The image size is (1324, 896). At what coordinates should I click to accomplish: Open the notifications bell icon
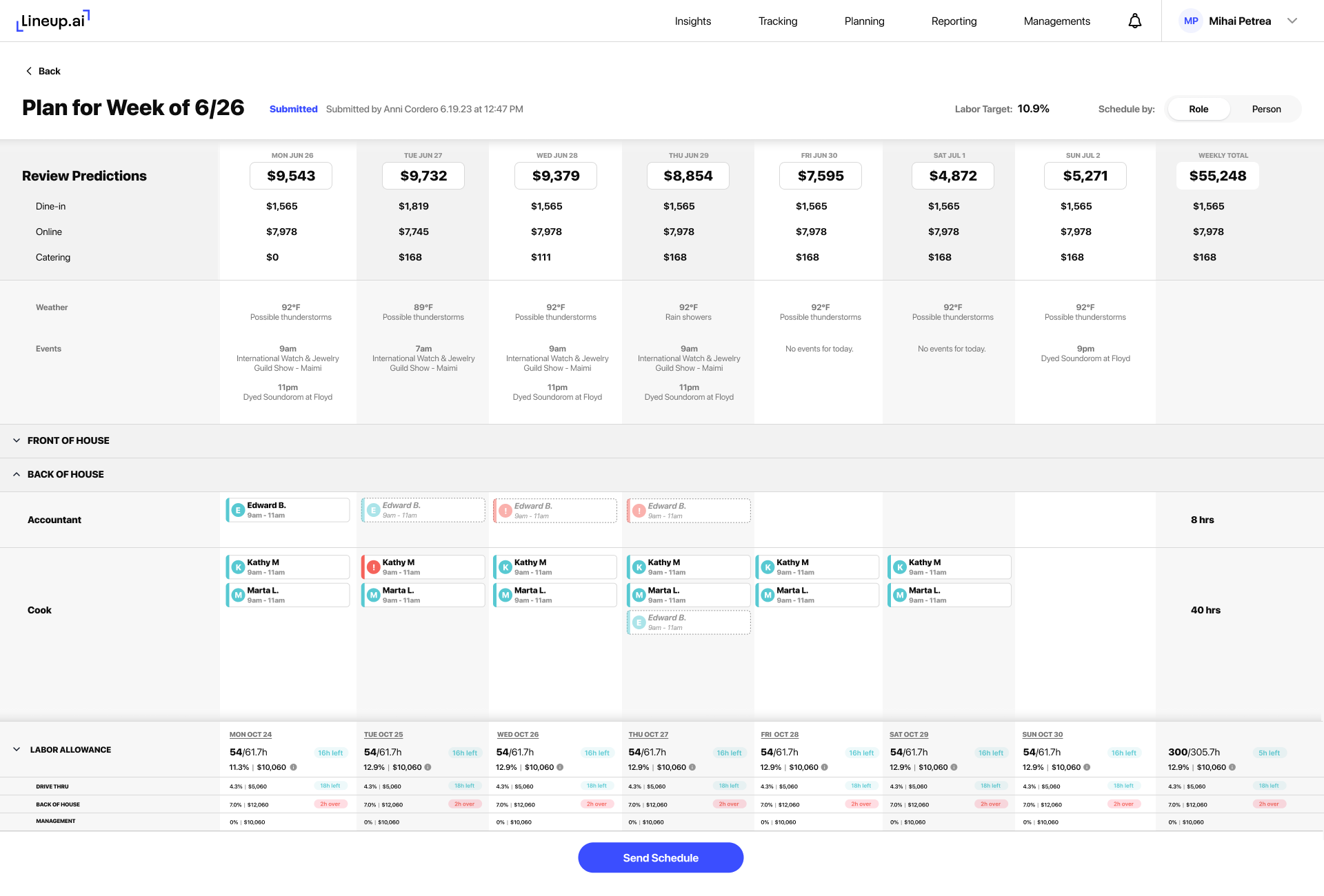(1134, 21)
